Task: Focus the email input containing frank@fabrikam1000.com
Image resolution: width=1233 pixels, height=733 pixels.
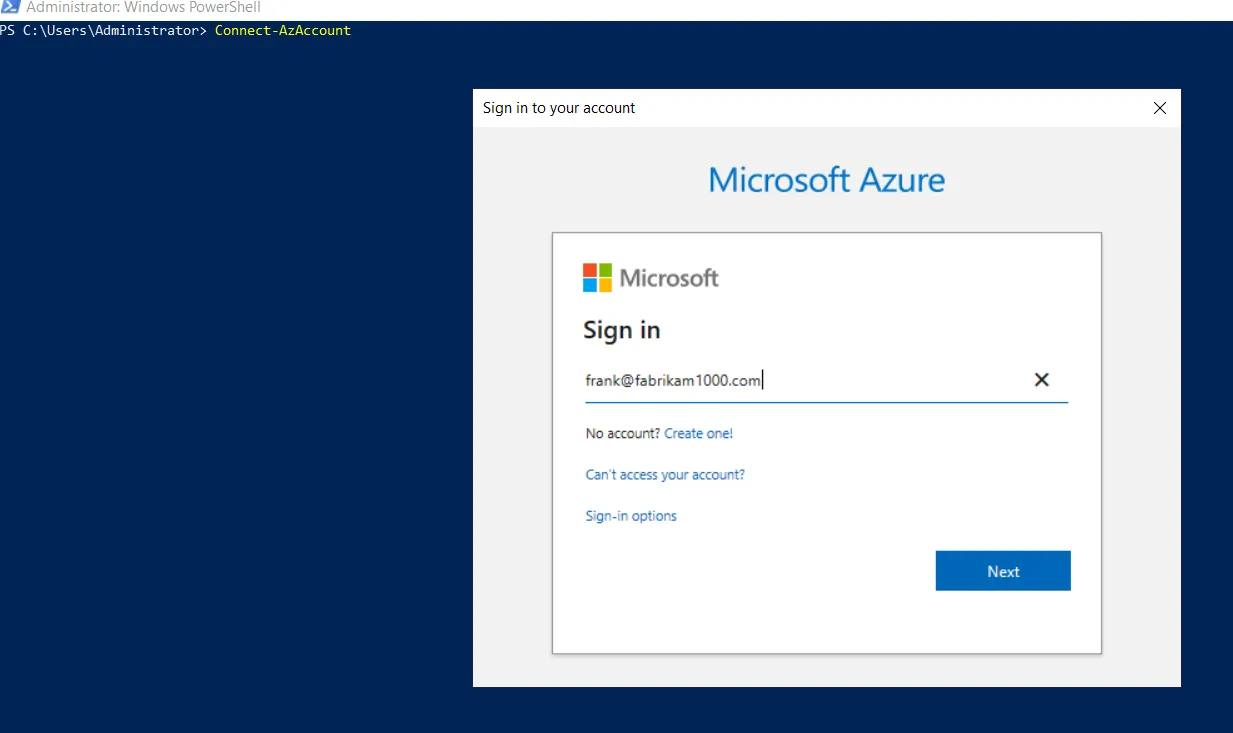Action: (800, 380)
